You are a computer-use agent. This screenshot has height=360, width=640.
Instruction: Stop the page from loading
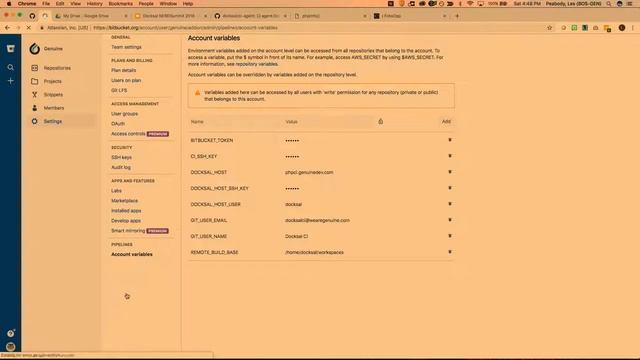point(29,28)
